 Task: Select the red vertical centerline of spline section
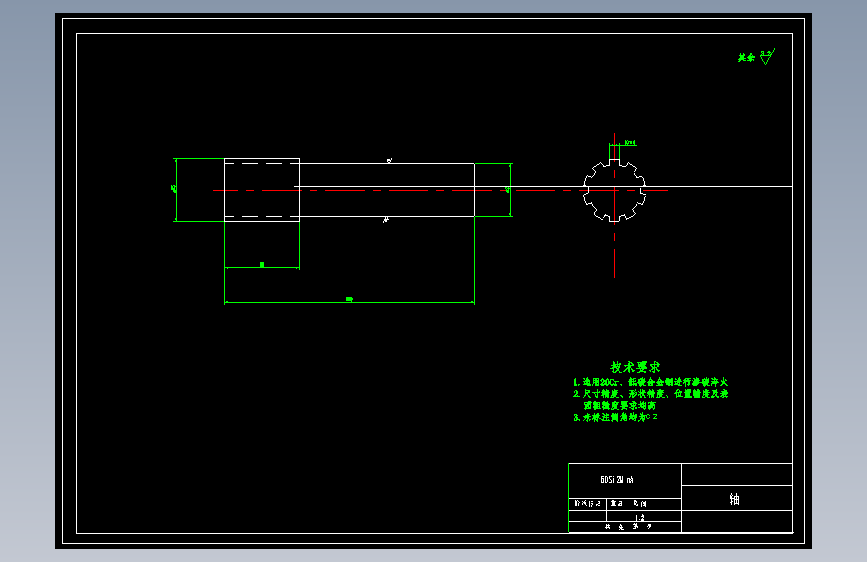click(614, 205)
